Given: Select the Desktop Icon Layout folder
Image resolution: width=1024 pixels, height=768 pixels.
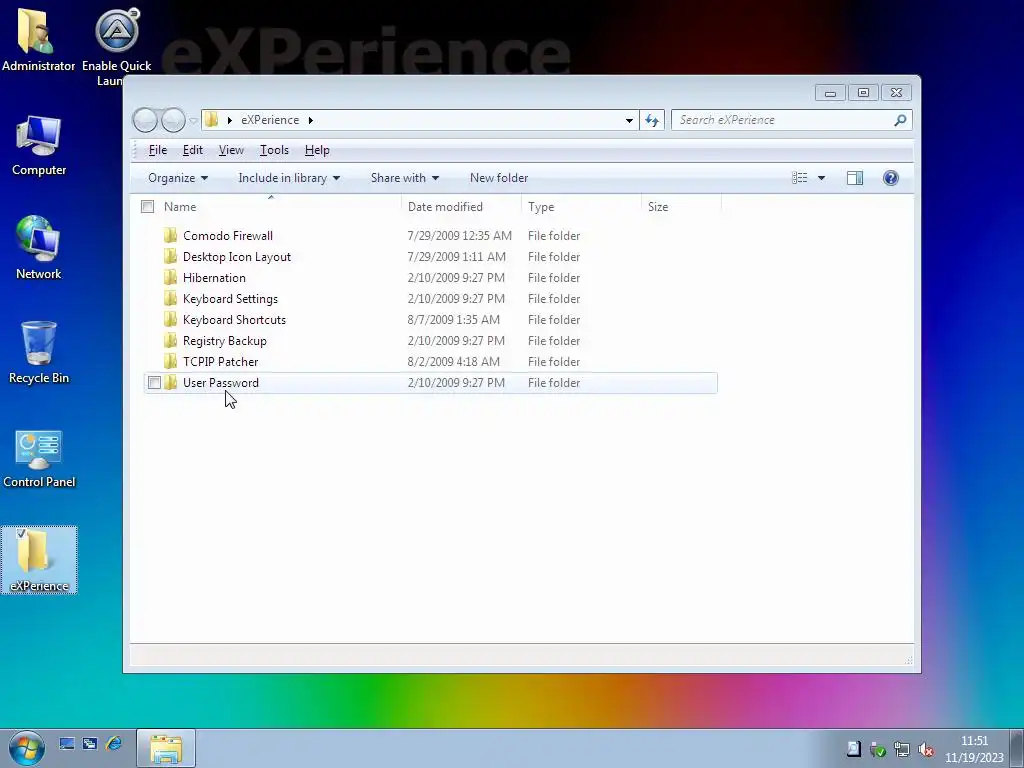Looking at the screenshot, I should coord(236,257).
